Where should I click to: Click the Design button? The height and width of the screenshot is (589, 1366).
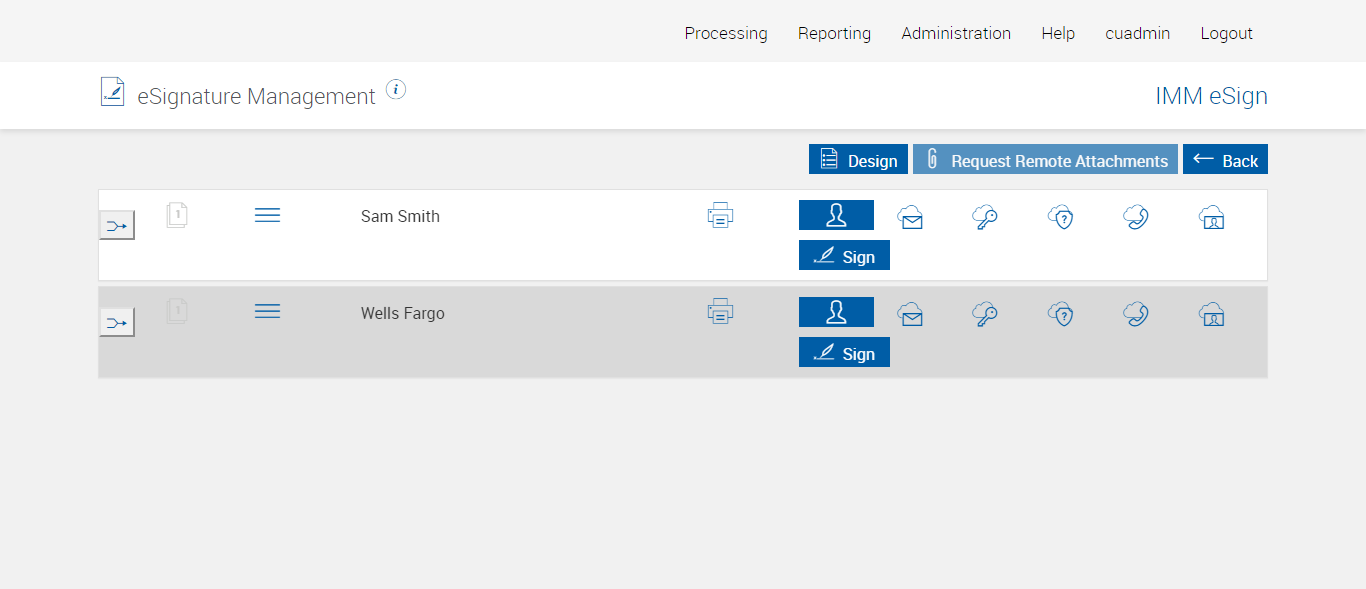click(x=858, y=160)
